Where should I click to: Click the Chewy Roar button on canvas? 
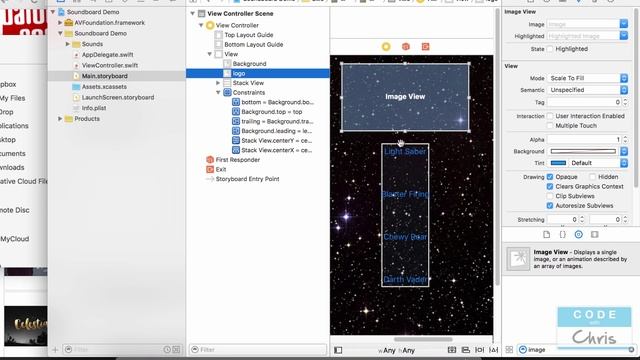[x=405, y=237]
